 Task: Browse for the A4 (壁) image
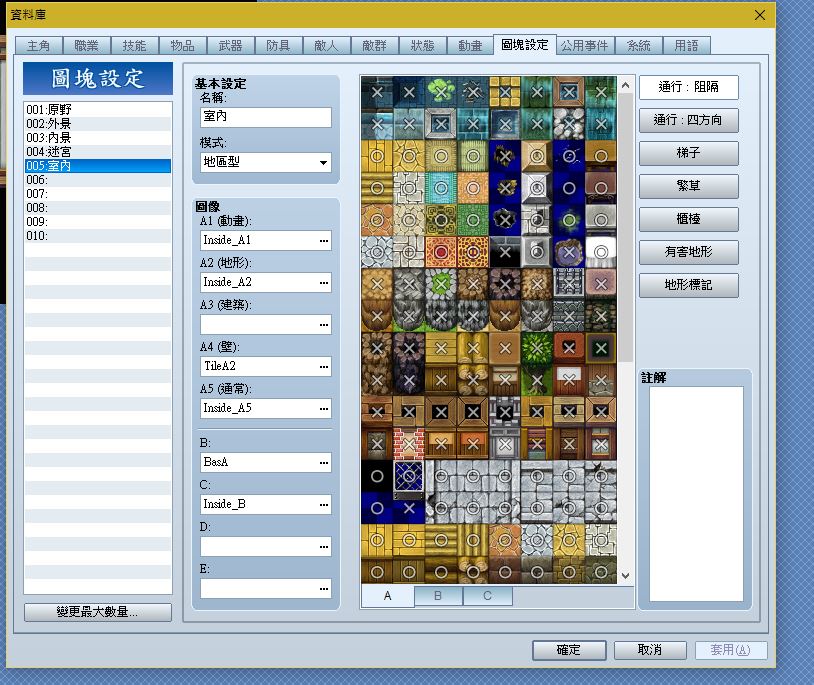point(324,366)
